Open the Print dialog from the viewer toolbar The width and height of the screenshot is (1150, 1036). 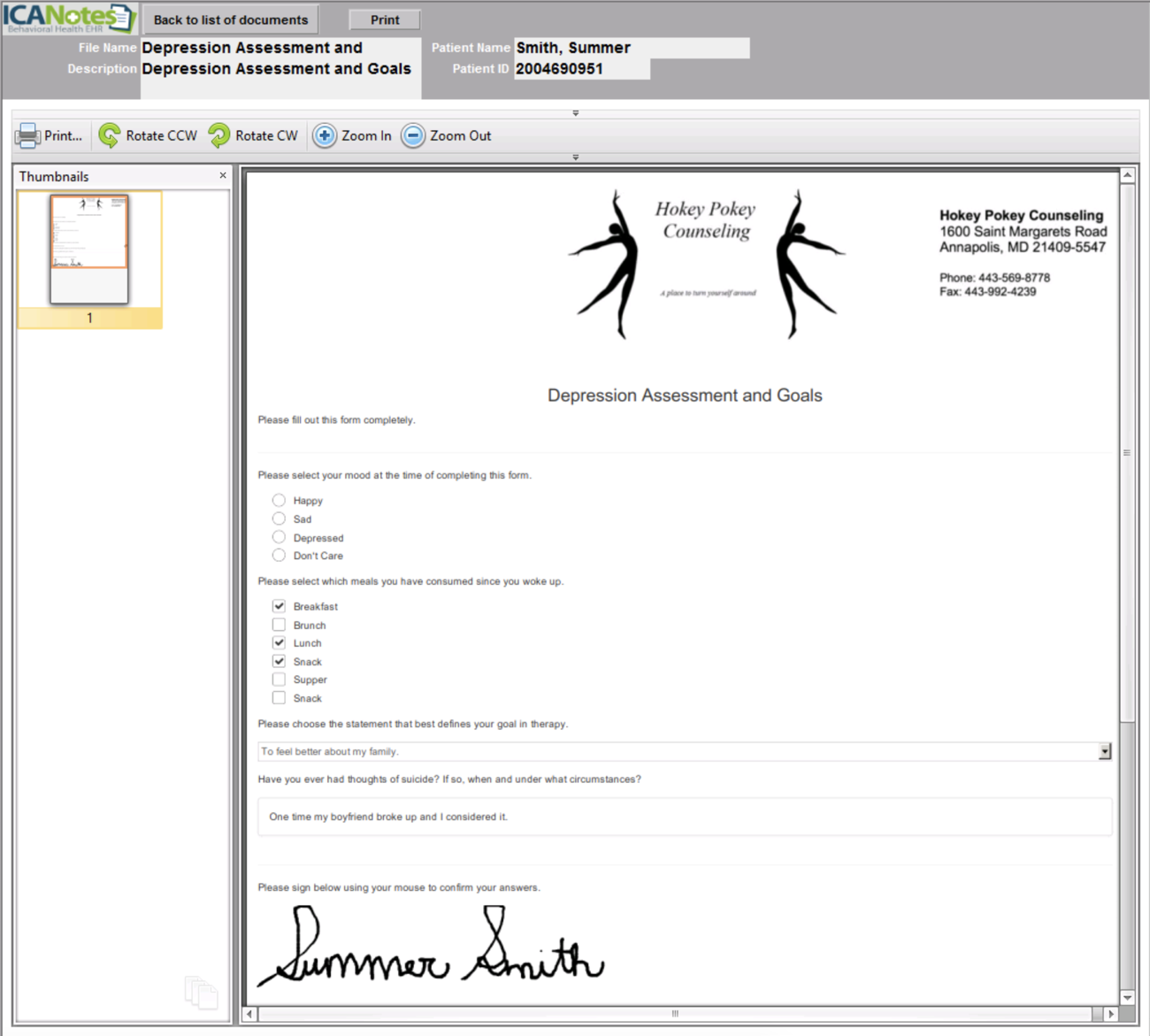[50, 135]
